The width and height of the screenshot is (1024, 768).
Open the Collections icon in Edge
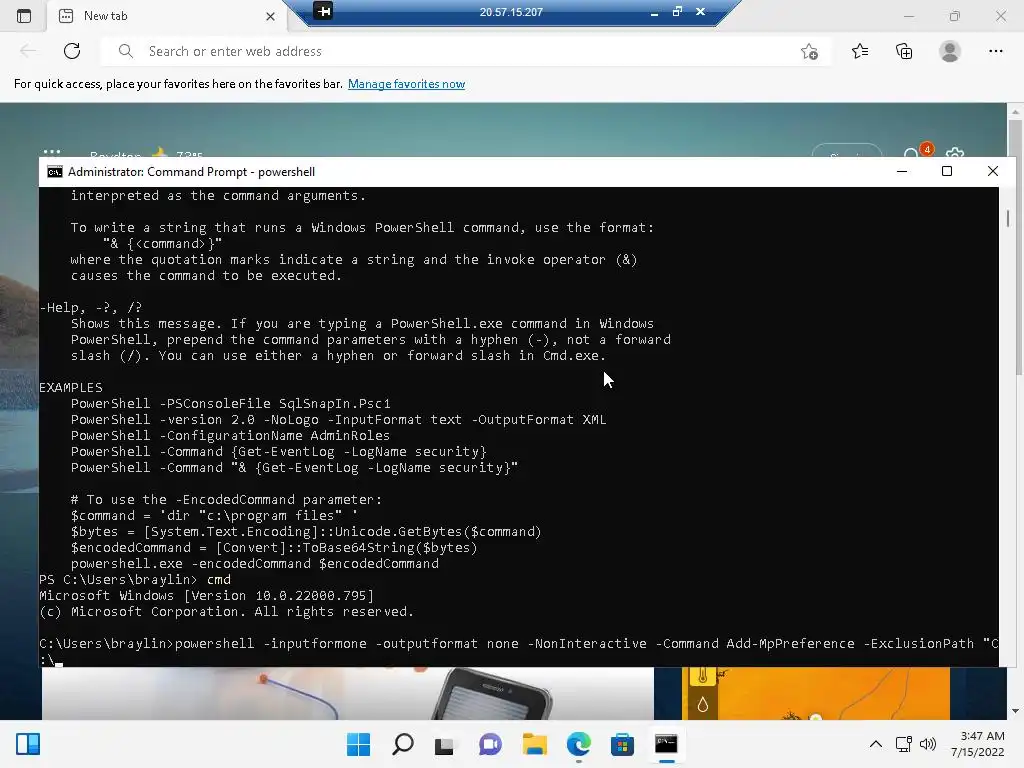point(904,51)
